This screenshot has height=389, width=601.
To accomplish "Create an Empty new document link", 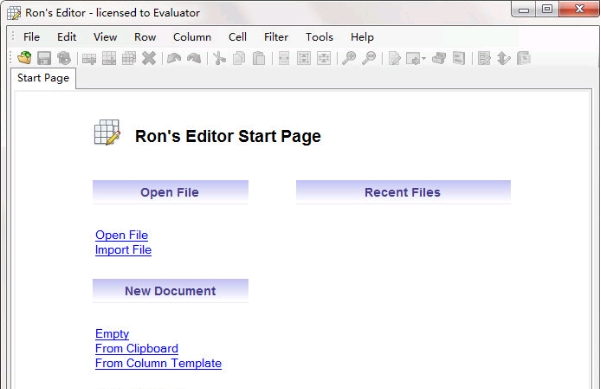I will click(x=112, y=334).
